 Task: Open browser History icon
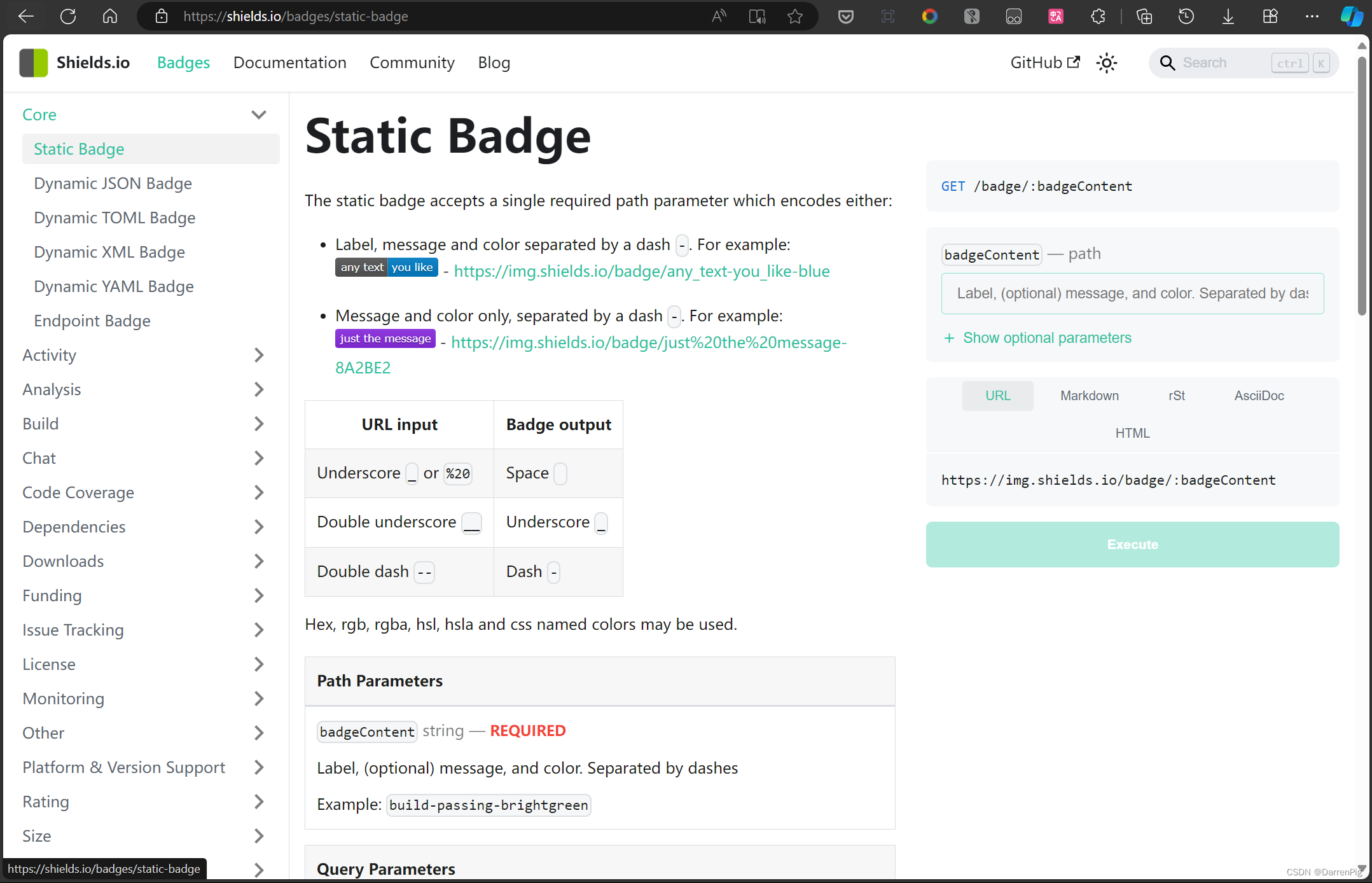pyautogui.click(x=1186, y=17)
